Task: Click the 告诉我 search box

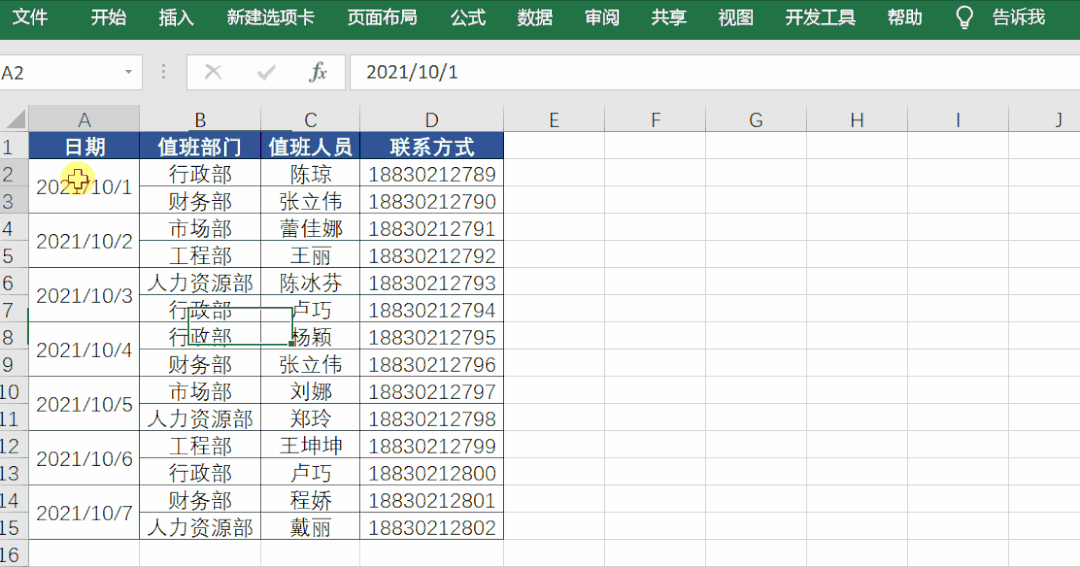Action: [1019, 17]
